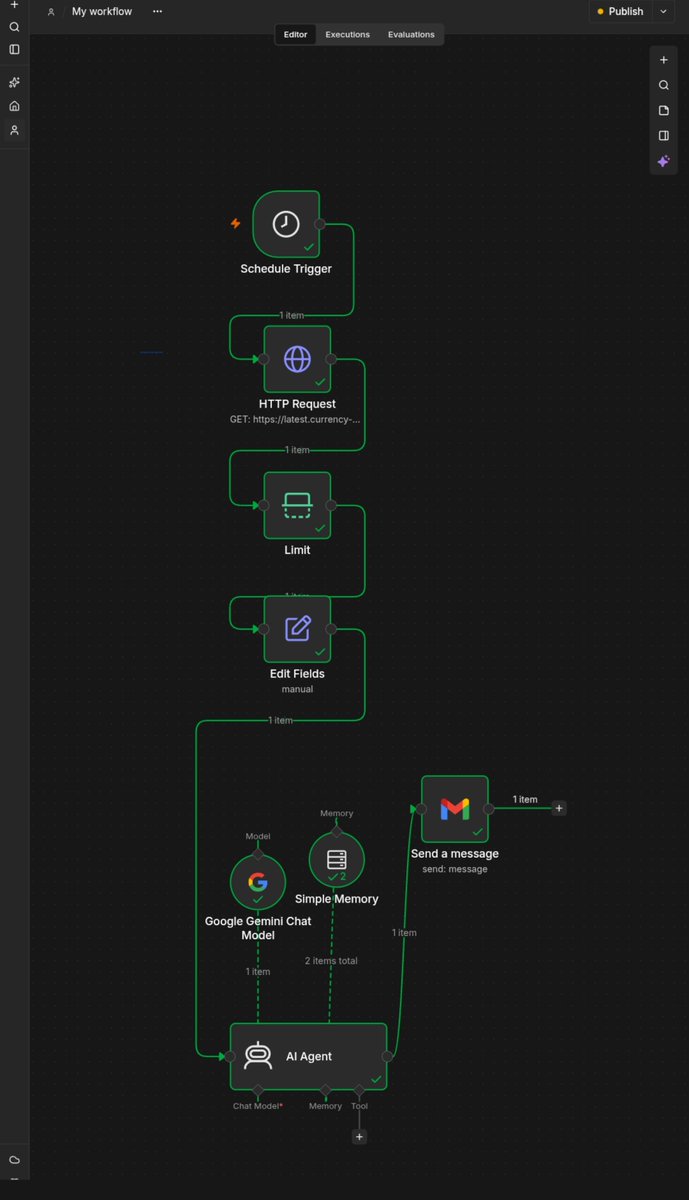
Task: Select the AI Agent robot node
Action: pyautogui.click(x=308, y=1056)
